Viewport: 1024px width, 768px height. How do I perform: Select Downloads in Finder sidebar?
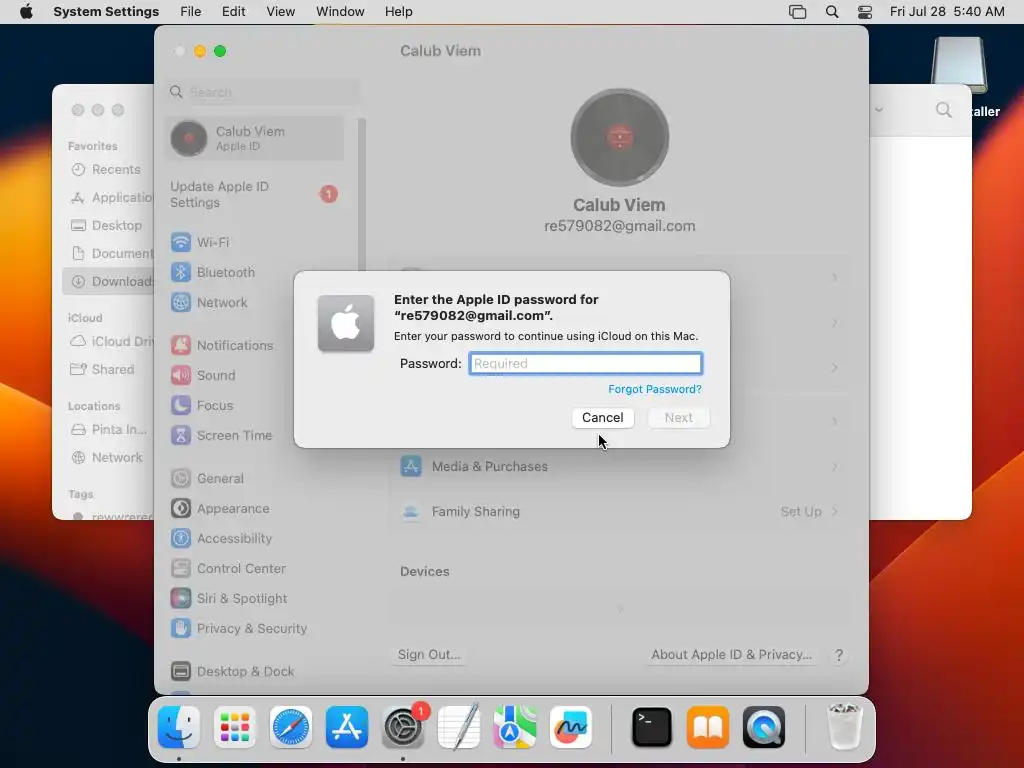point(108,281)
